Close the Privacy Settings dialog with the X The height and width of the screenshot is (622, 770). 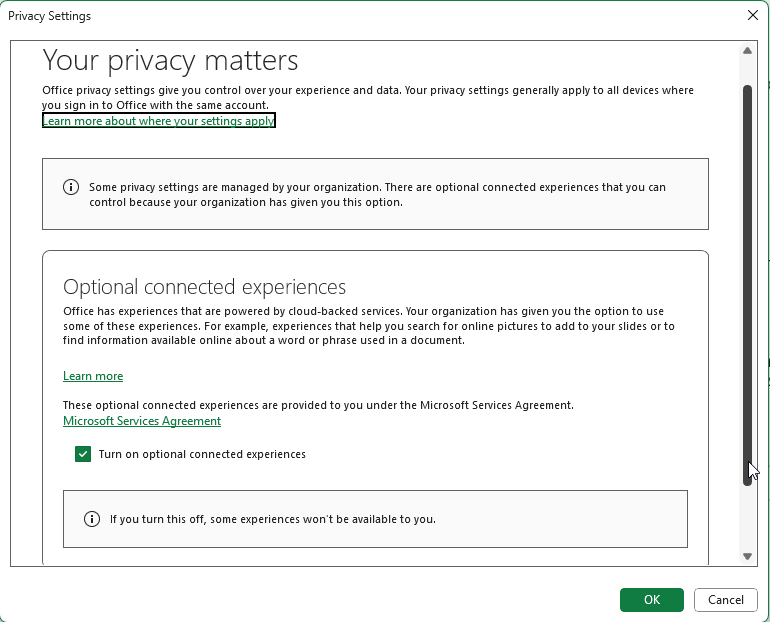[753, 15]
